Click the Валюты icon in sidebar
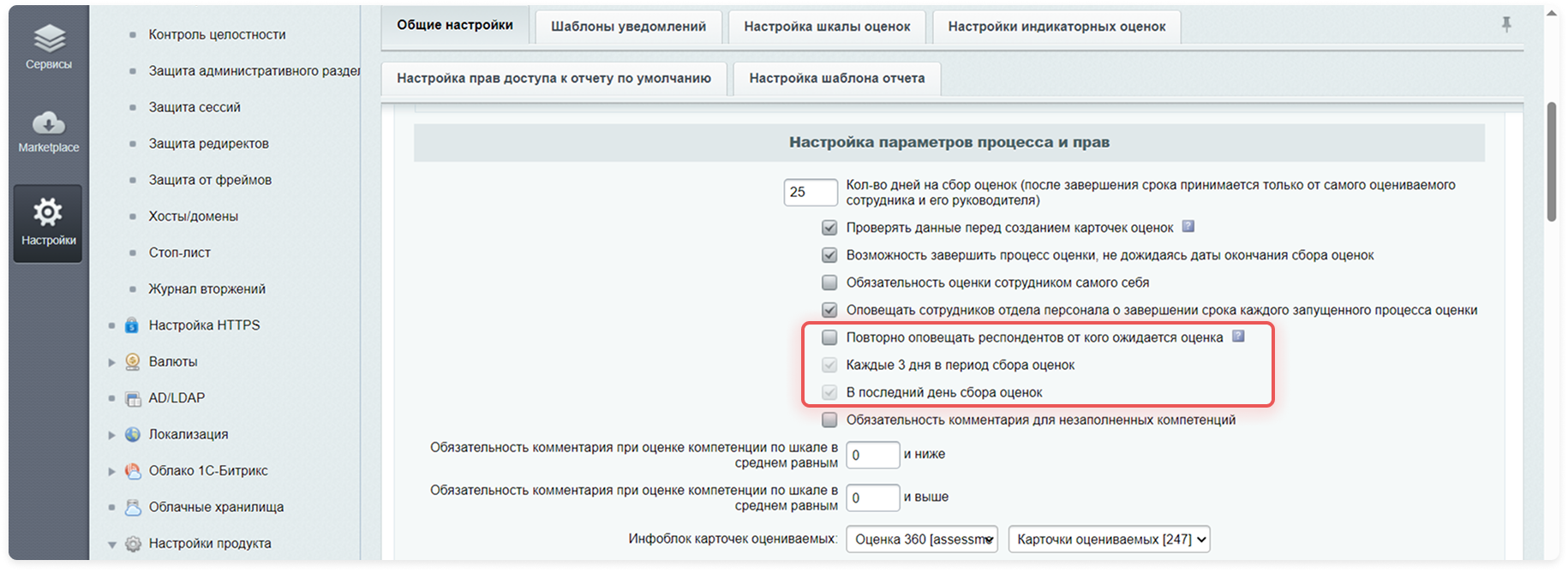Viewport: 1568px width, 572px height. [132, 361]
